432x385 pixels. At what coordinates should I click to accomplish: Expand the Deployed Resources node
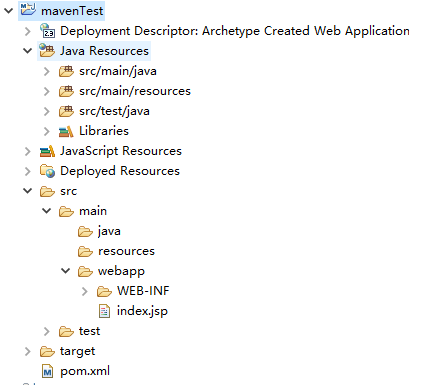click(x=28, y=171)
